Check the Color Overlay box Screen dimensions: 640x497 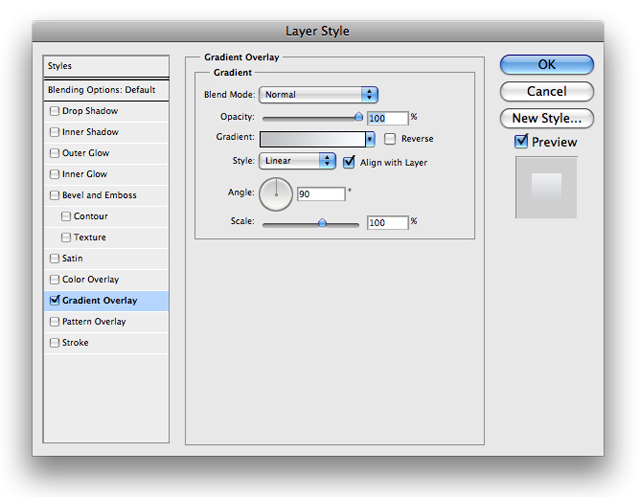54,280
